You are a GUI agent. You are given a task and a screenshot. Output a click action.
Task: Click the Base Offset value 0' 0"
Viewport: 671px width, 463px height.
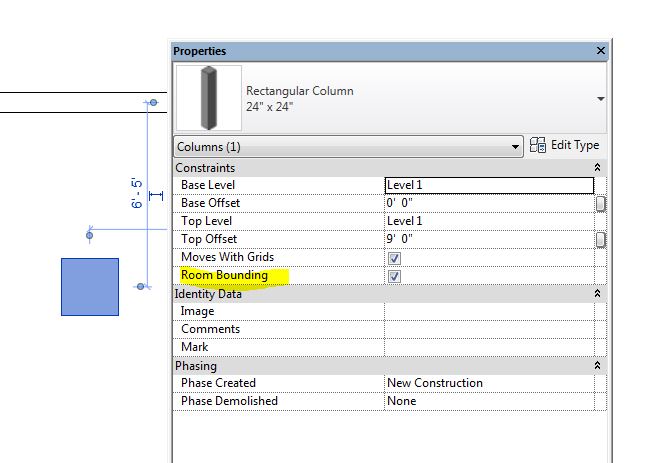pyautogui.click(x=489, y=203)
